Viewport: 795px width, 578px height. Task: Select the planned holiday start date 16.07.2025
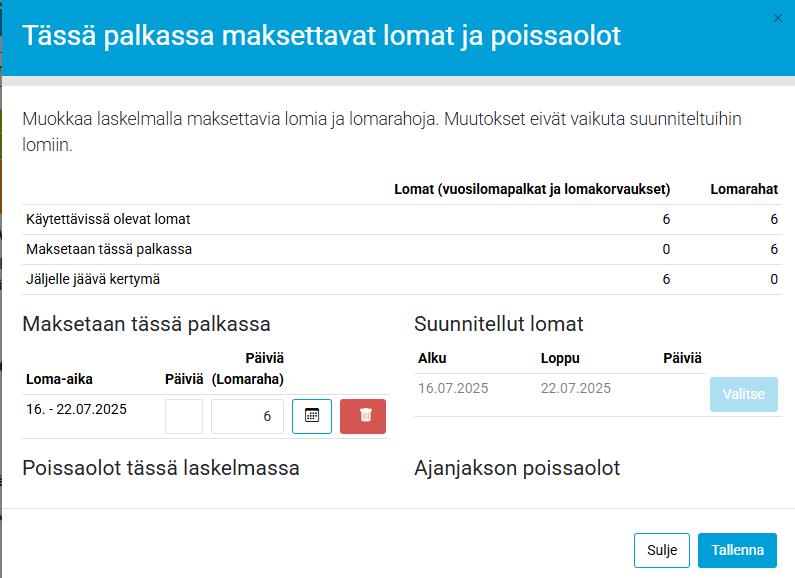click(453, 388)
